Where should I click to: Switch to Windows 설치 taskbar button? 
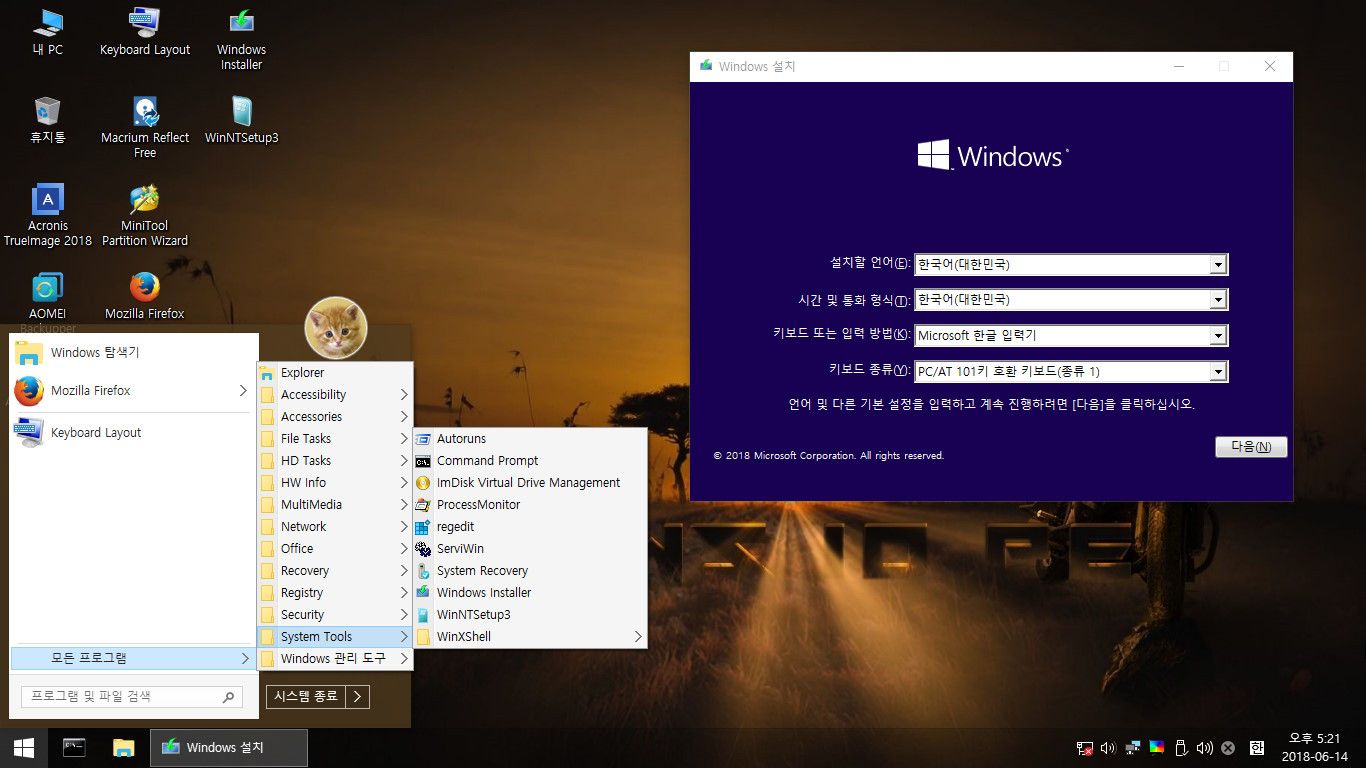pos(229,748)
